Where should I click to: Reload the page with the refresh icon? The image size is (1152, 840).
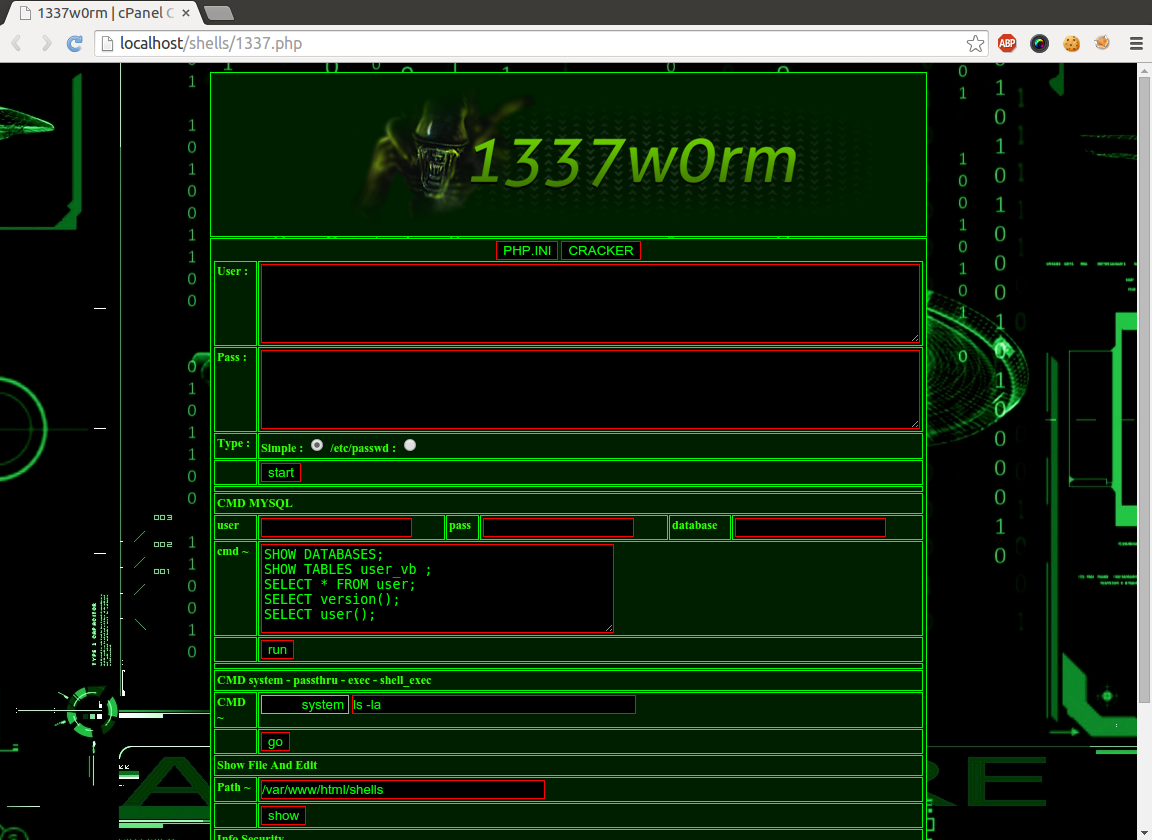point(75,43)
